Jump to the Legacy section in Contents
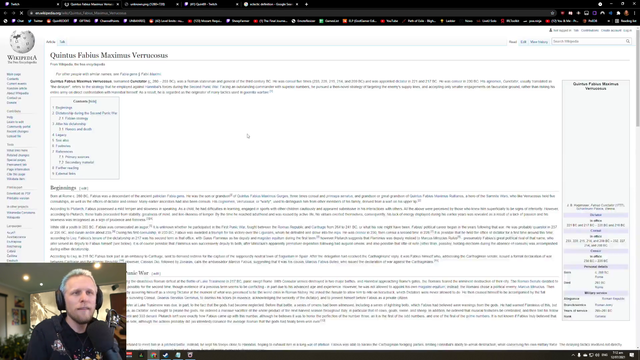This screenshot has width=640, height=360. pos(61,135)
